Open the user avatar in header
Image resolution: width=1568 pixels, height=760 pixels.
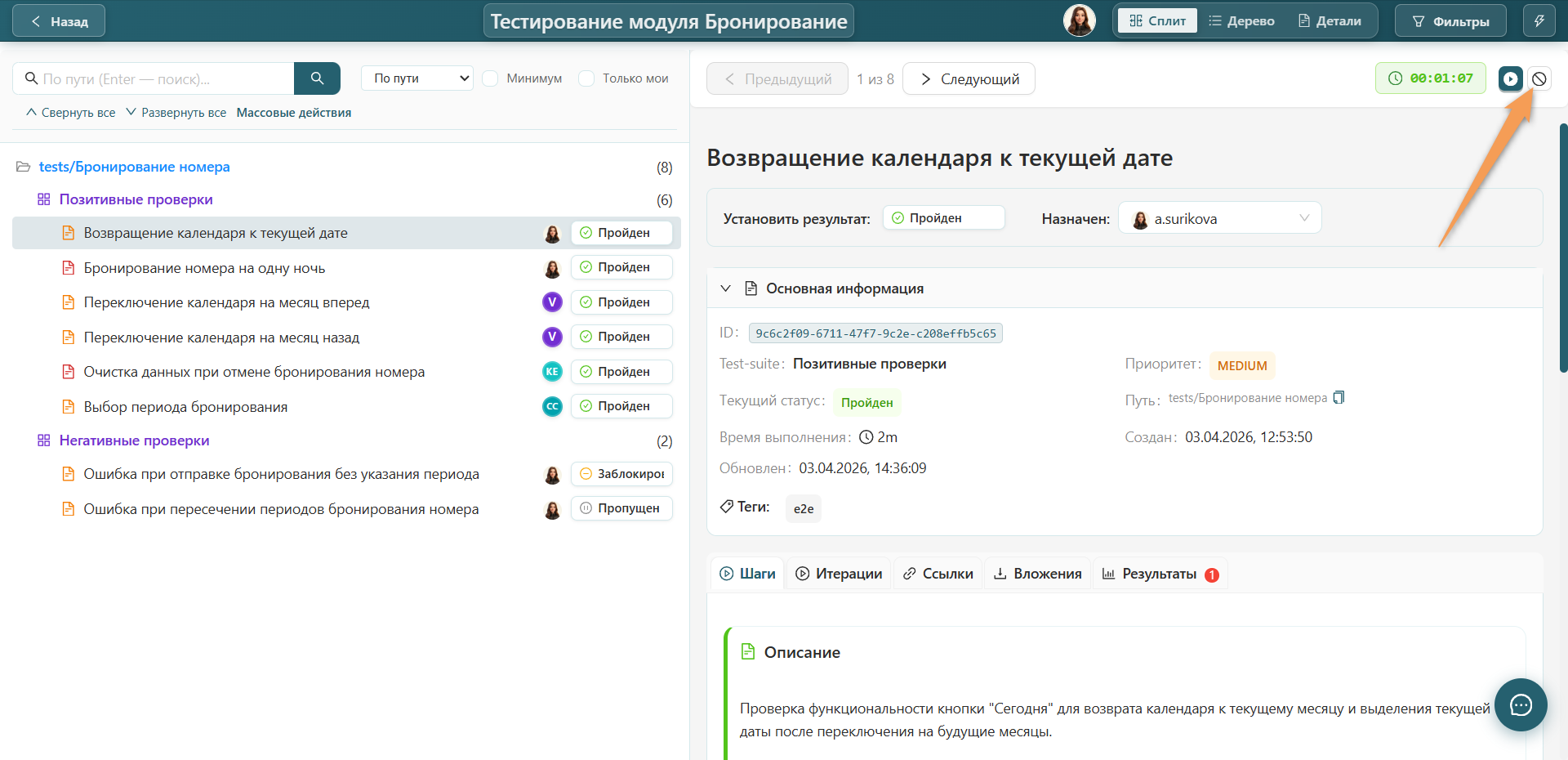click(x=1079, y=20)
